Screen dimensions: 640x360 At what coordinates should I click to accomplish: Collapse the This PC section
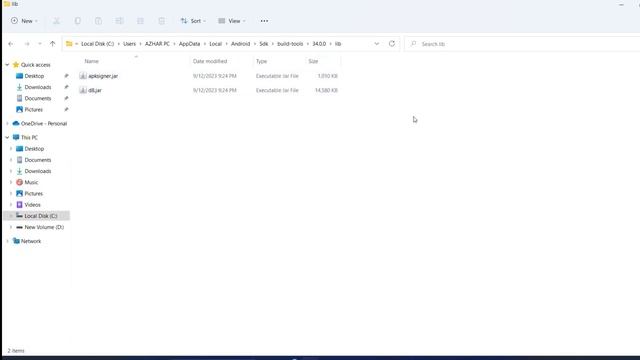pyautogui.click(x=7, y=138)
